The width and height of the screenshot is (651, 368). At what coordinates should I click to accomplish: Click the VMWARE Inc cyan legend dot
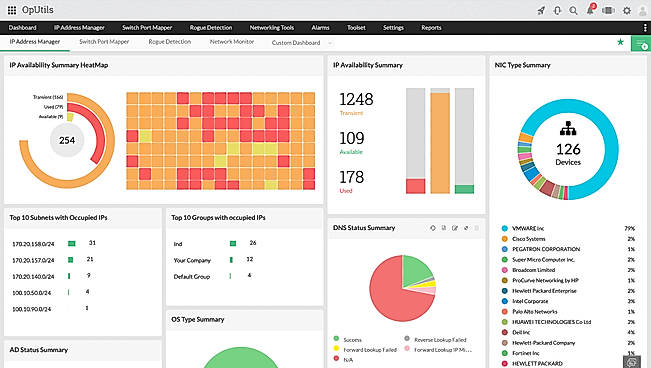click(x=505, y=228)
